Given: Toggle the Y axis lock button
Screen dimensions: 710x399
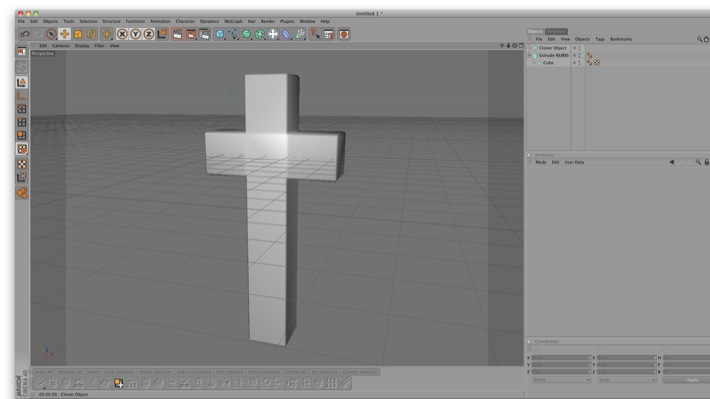Looking at the screenshot, I should click(x=135, y=34).
